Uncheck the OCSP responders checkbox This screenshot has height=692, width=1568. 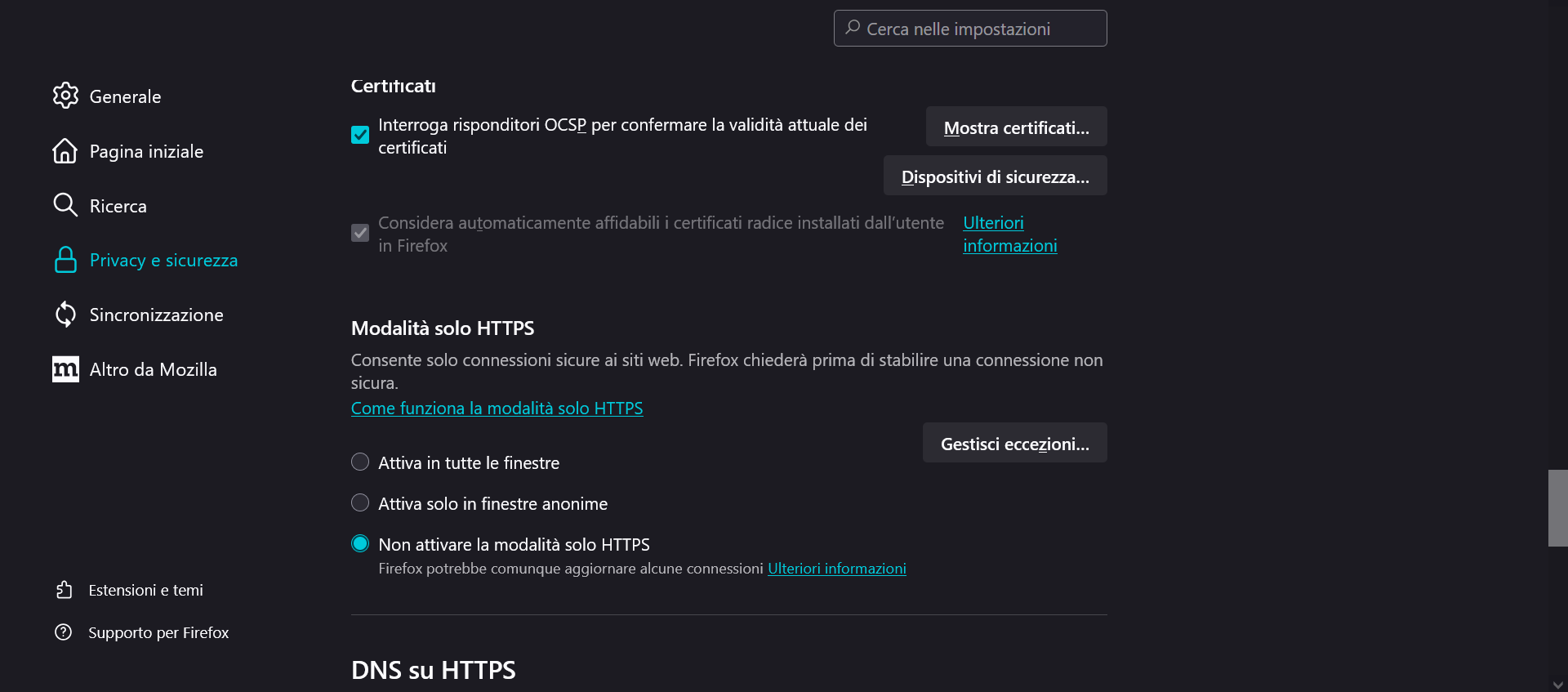(x=360, y=135)
